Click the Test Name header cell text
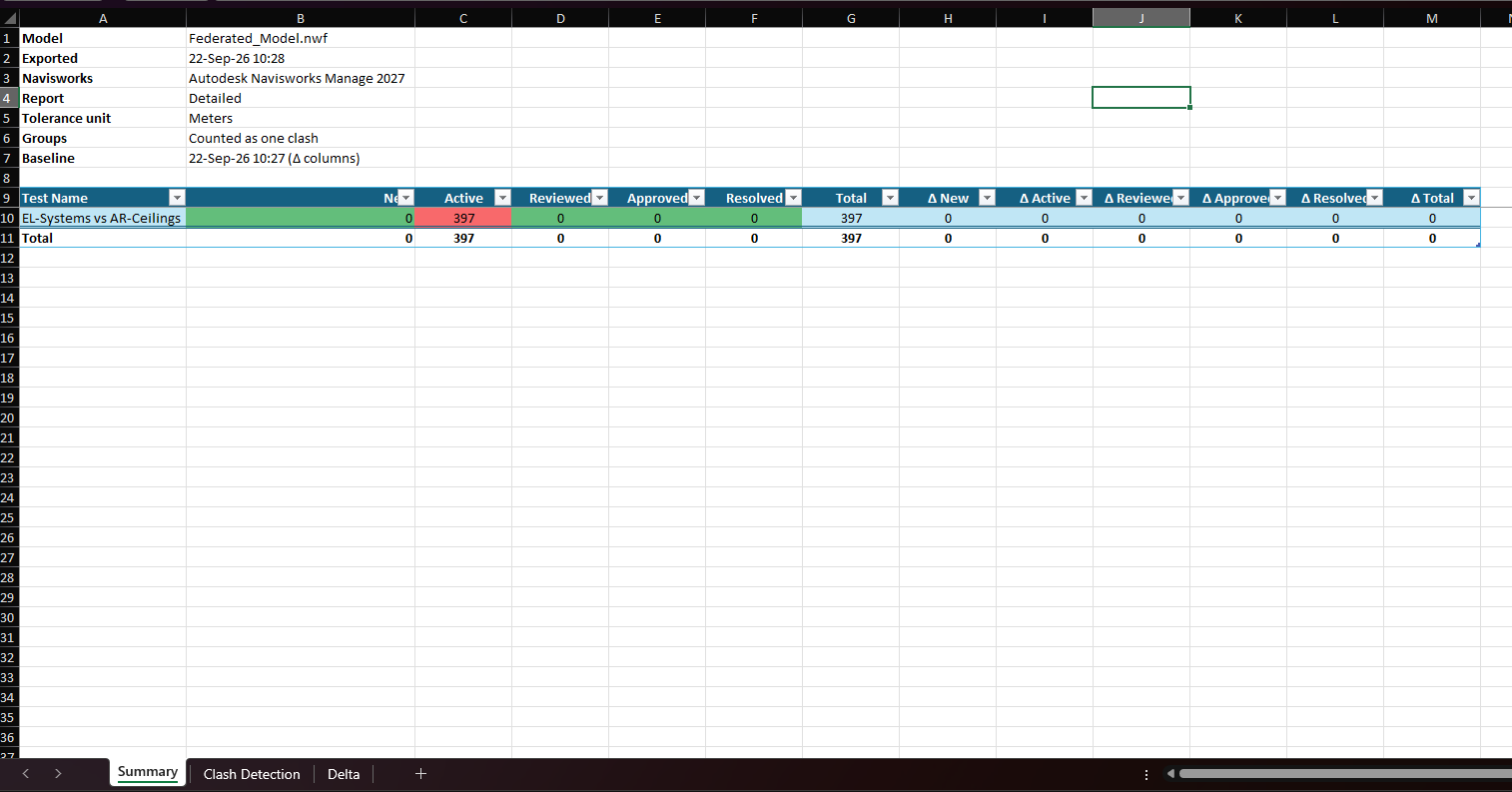1512x792 pixels. coord(55,198)
